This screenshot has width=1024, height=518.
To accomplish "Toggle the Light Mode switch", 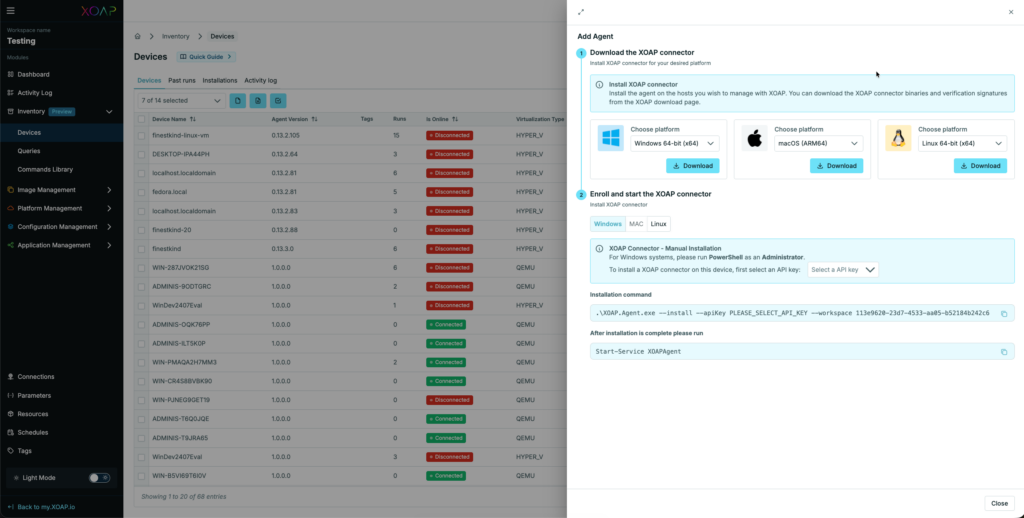I will pyautogui.click(x=99, y=478).
